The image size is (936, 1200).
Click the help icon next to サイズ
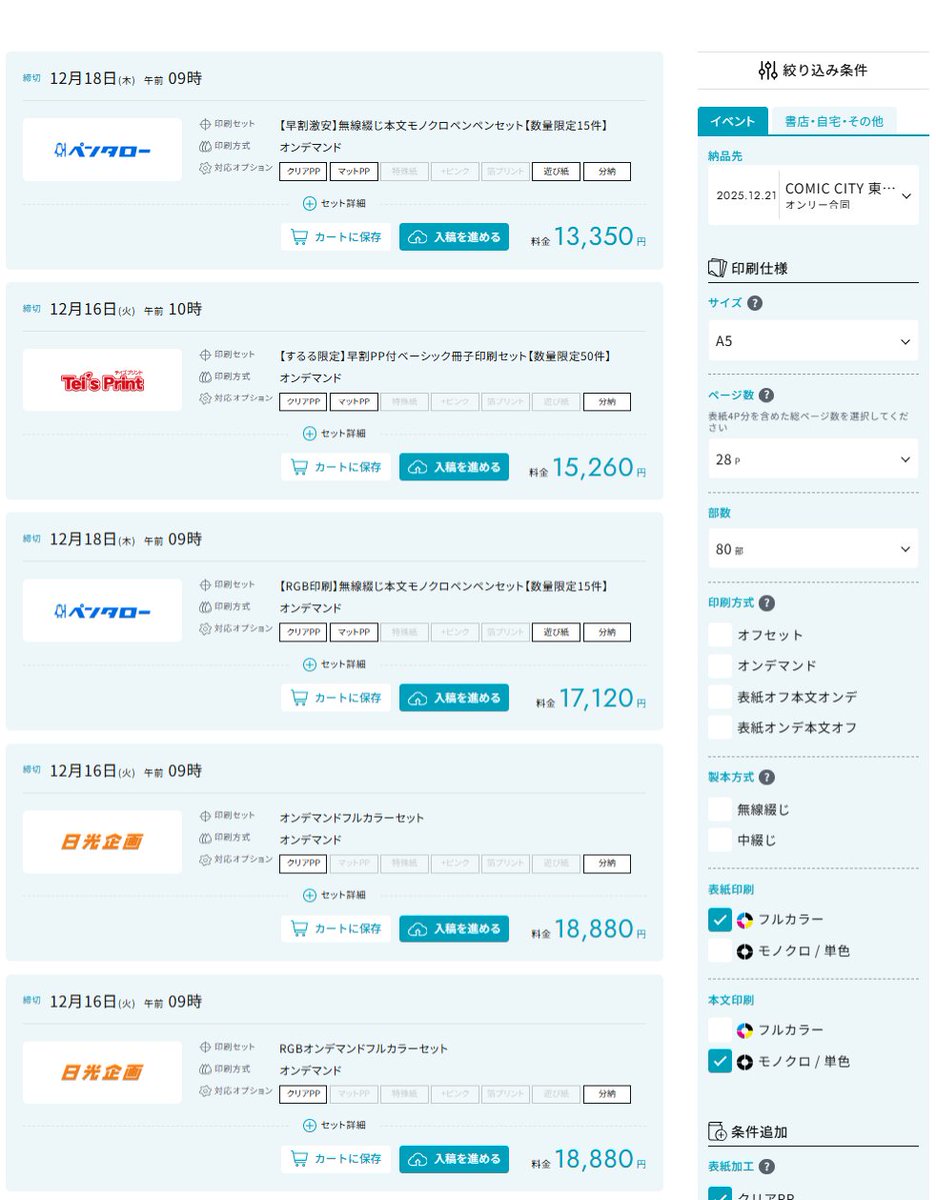pos(755,303)
